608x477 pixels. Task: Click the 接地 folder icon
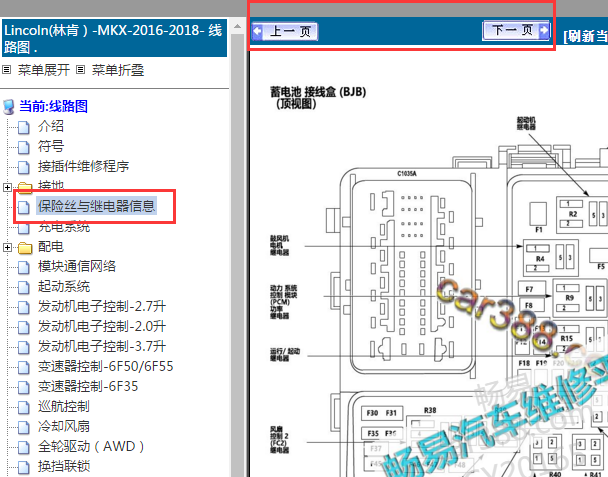click(25, 188)
